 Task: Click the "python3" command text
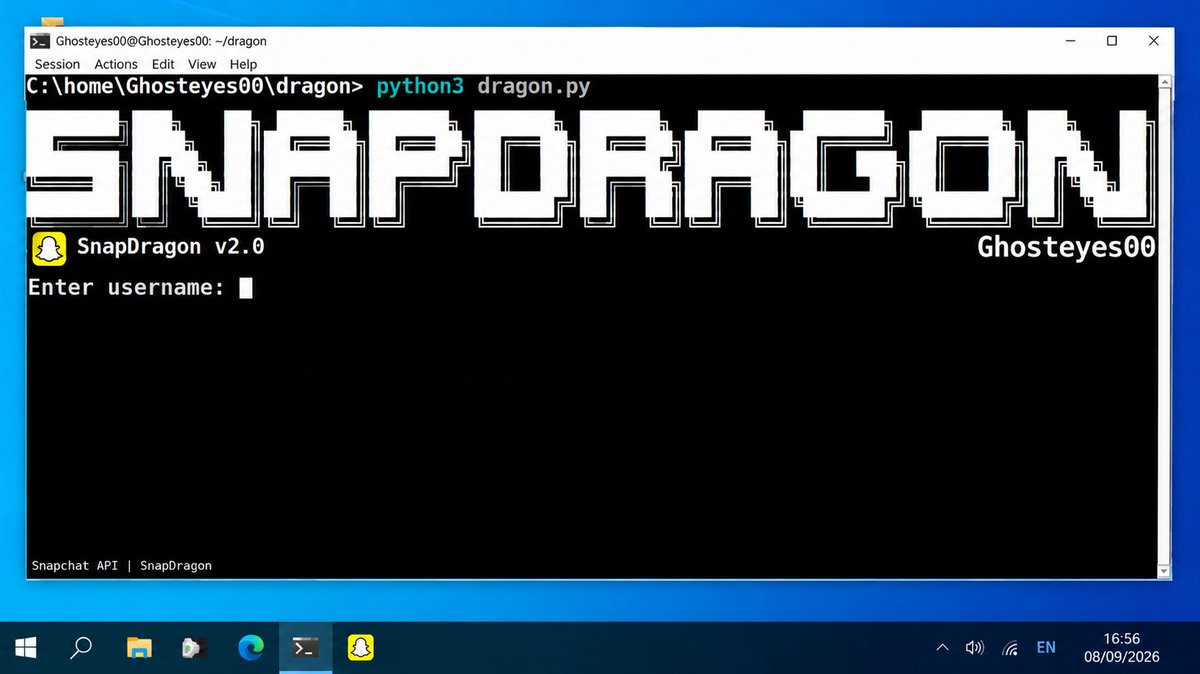420,87
